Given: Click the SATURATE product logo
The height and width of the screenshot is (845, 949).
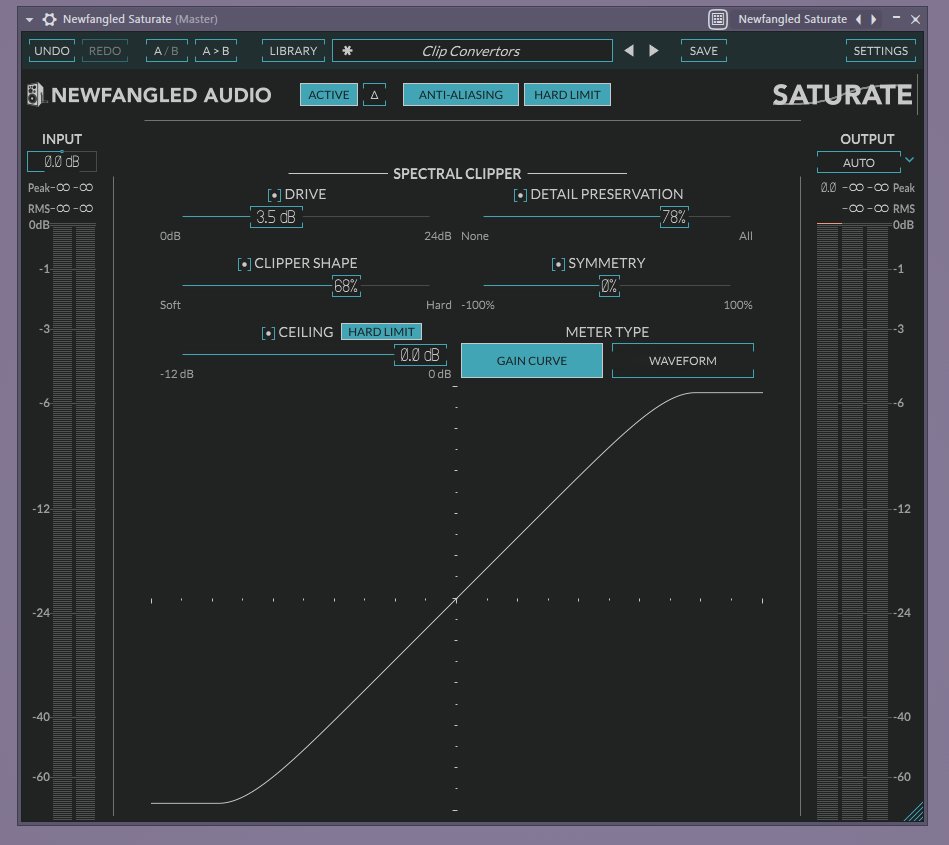Looking at the screenshot, I should [x=842, y=95].
